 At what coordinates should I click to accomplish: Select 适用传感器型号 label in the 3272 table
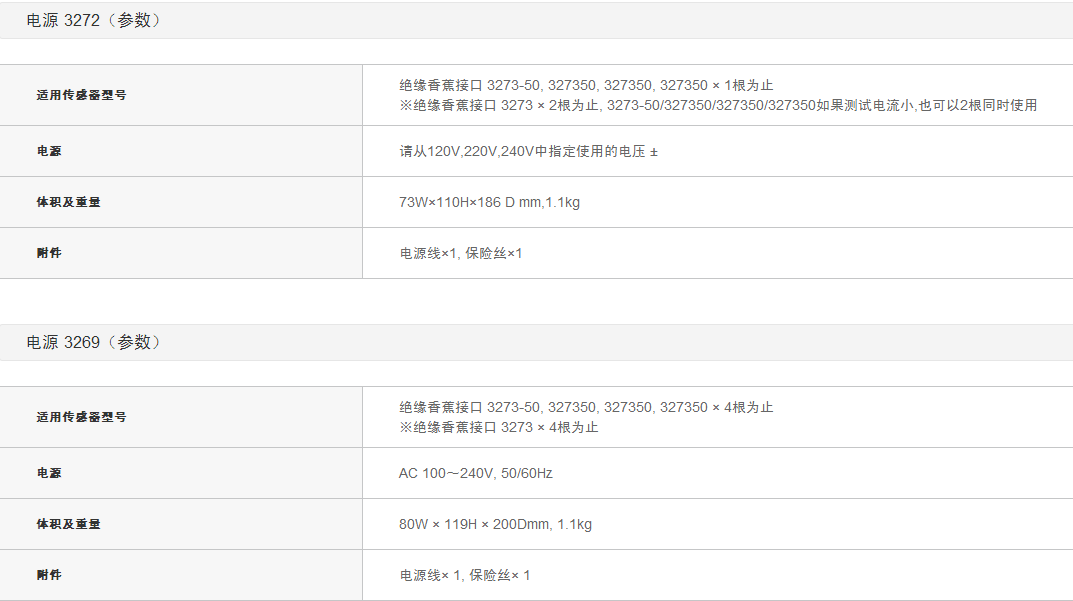[x=81, y=95]
